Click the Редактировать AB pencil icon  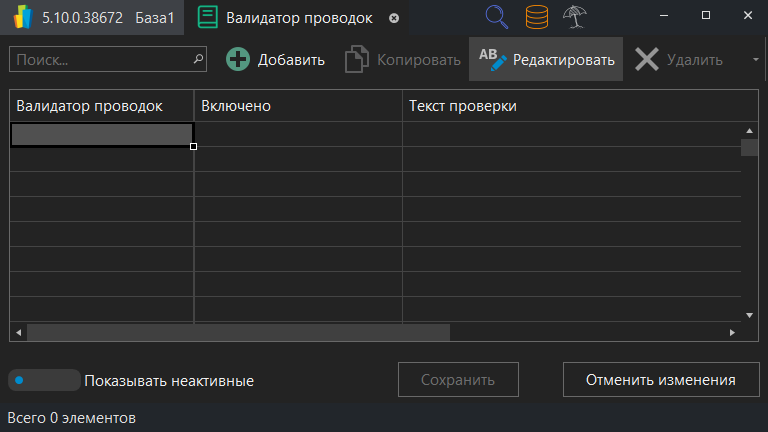tap(492, 59)
